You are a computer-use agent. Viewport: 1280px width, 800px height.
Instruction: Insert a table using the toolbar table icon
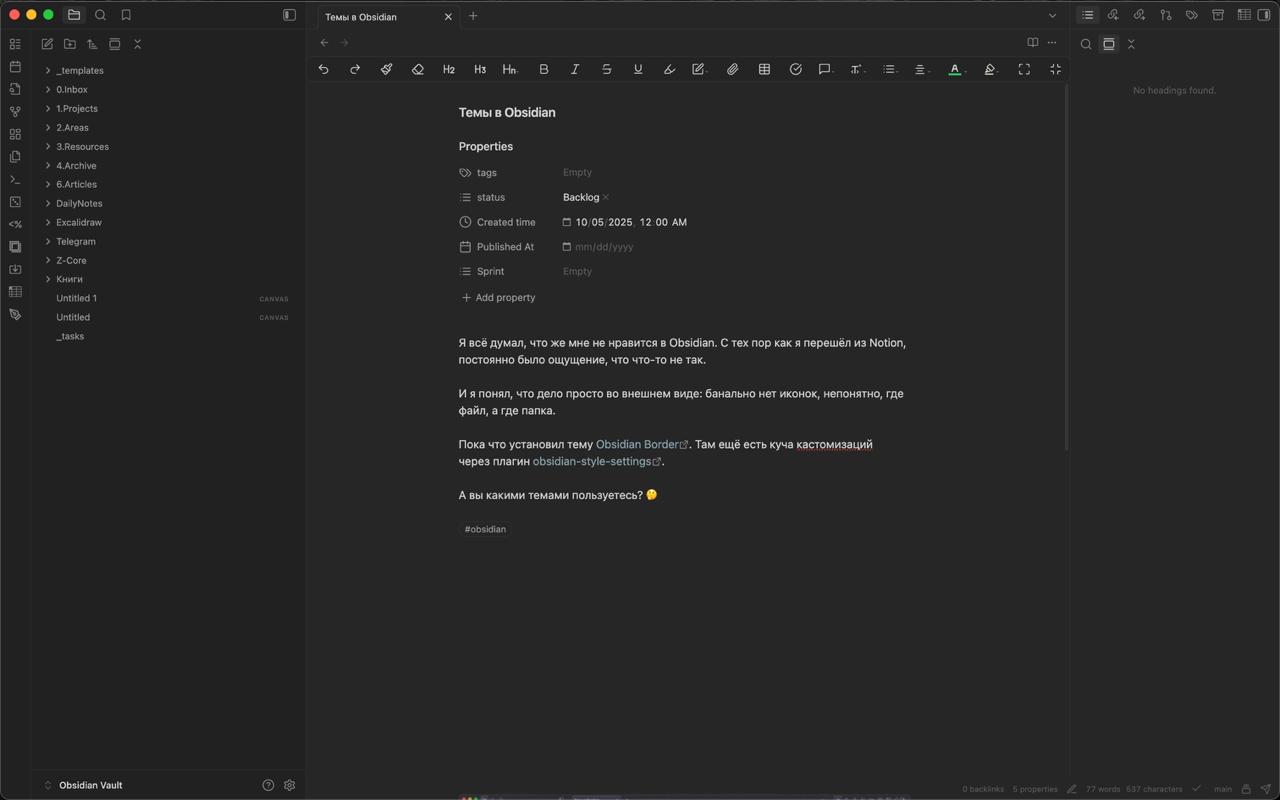[x=765, y=69]
